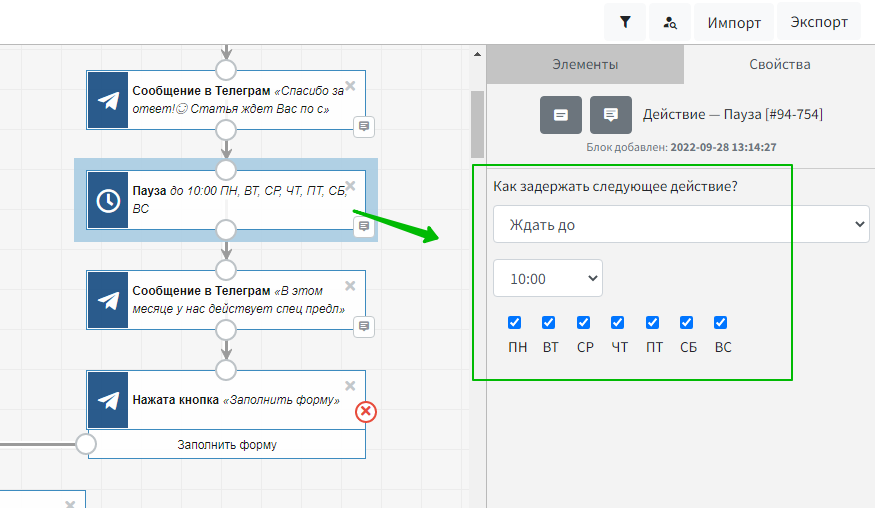This screenshot has height=508, width=875.
Task: Click the filter funnel icon
Action: tap(625, 22)
